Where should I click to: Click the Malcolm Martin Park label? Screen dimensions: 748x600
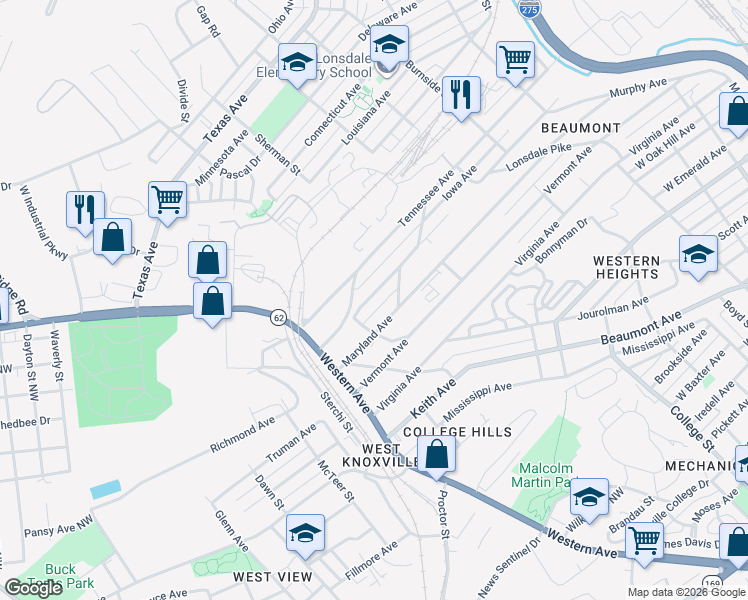tap(544, 475)
